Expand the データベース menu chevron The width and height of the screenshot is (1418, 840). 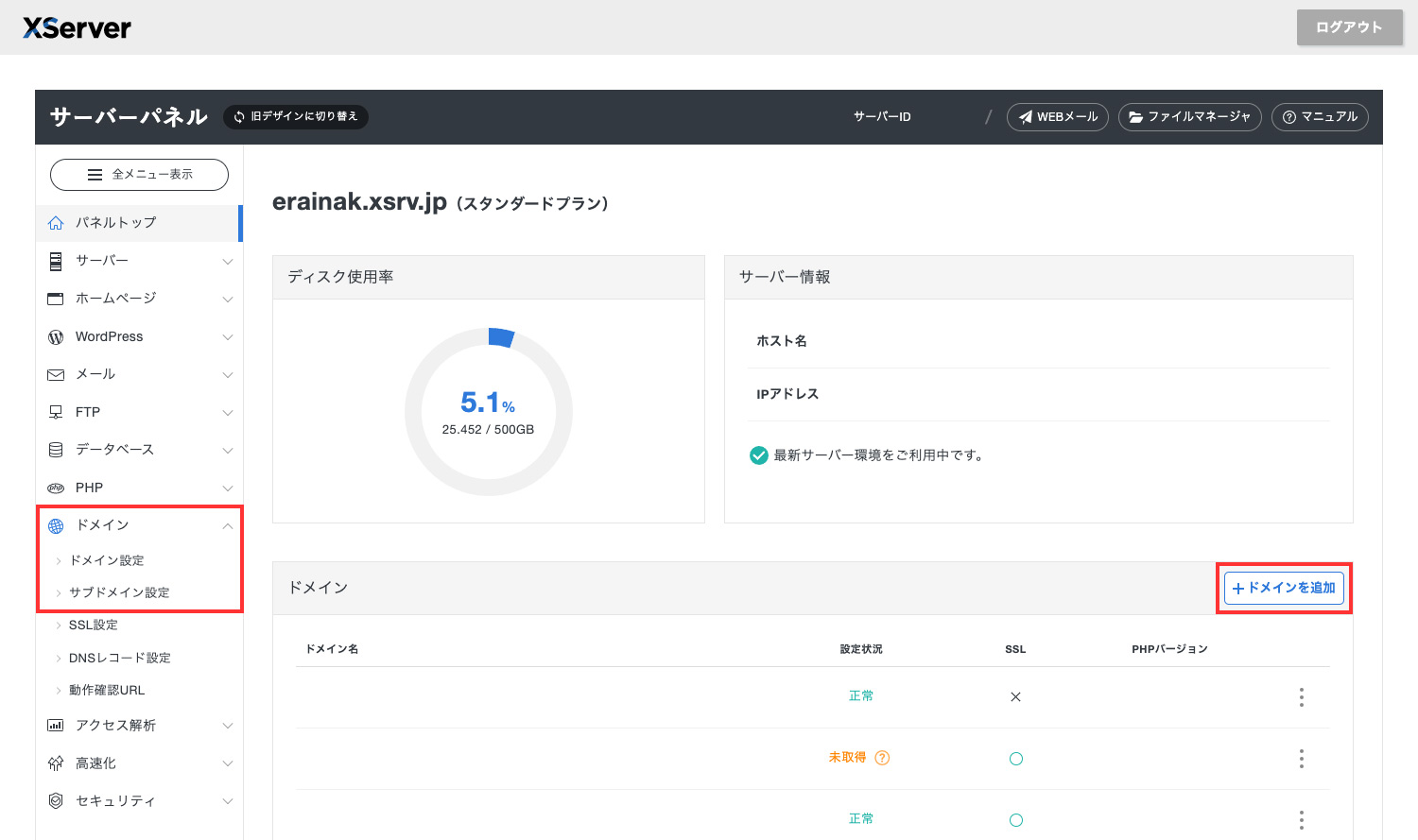[x=228, y=451]
